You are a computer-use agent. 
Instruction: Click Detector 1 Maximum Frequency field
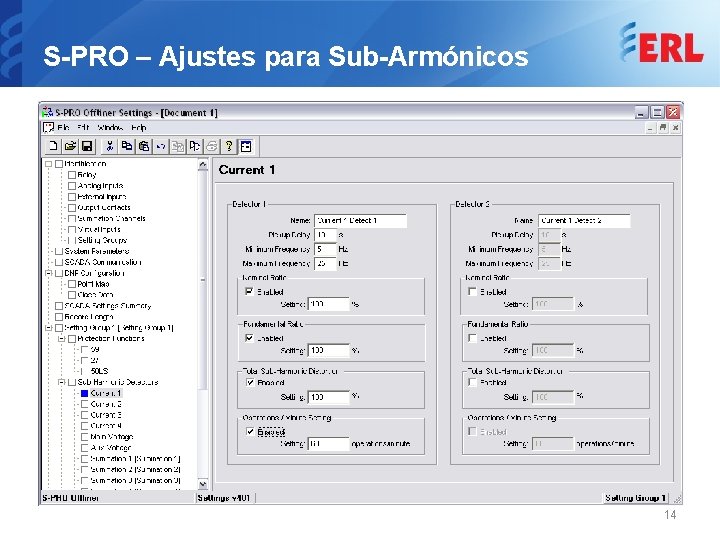tap(326, 264)
